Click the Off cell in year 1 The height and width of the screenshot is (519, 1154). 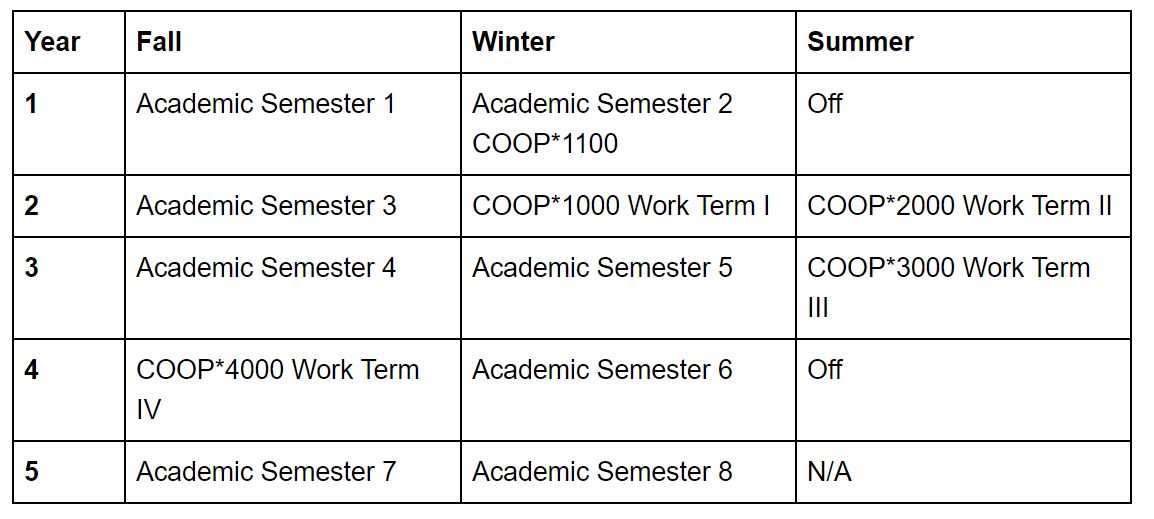(x=963, y=124)
